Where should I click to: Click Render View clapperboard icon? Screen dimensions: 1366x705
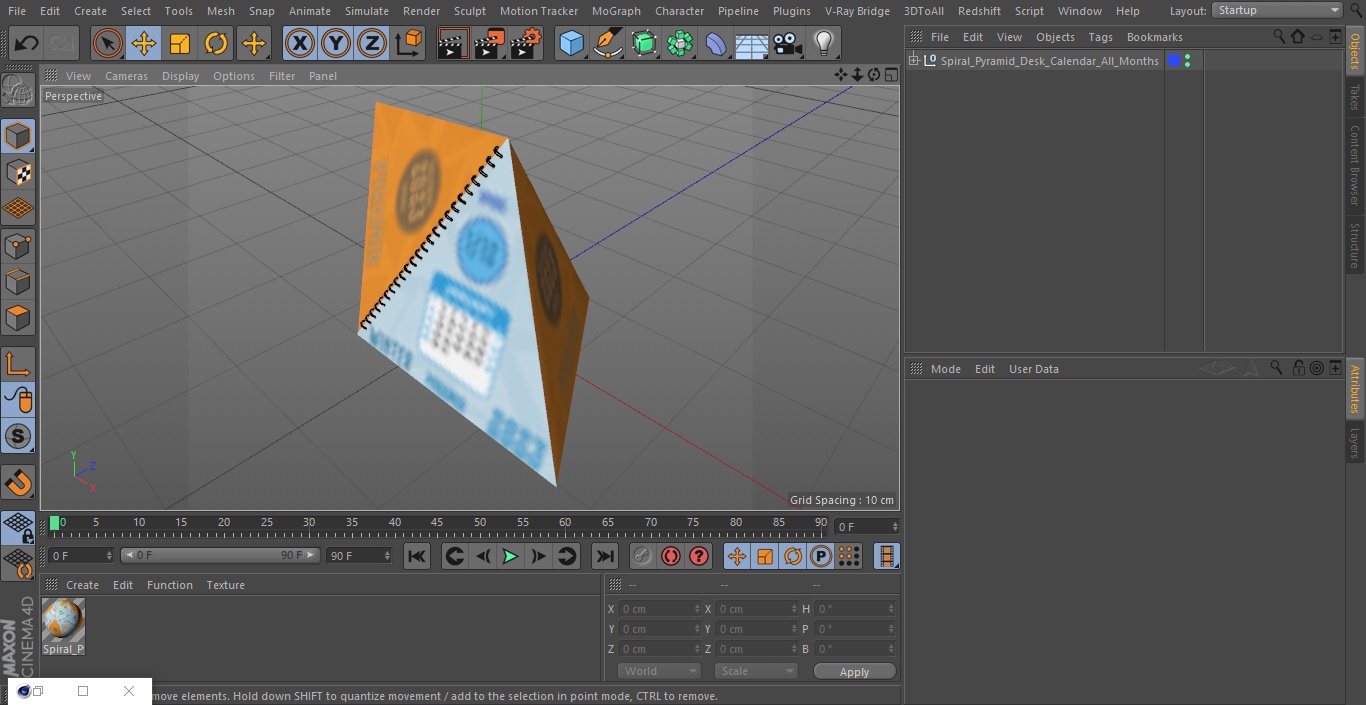[x=453, y=43]
